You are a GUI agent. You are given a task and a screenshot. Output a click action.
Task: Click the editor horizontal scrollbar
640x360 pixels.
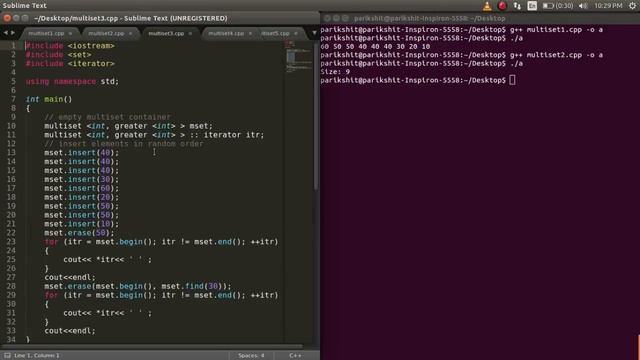152,347
